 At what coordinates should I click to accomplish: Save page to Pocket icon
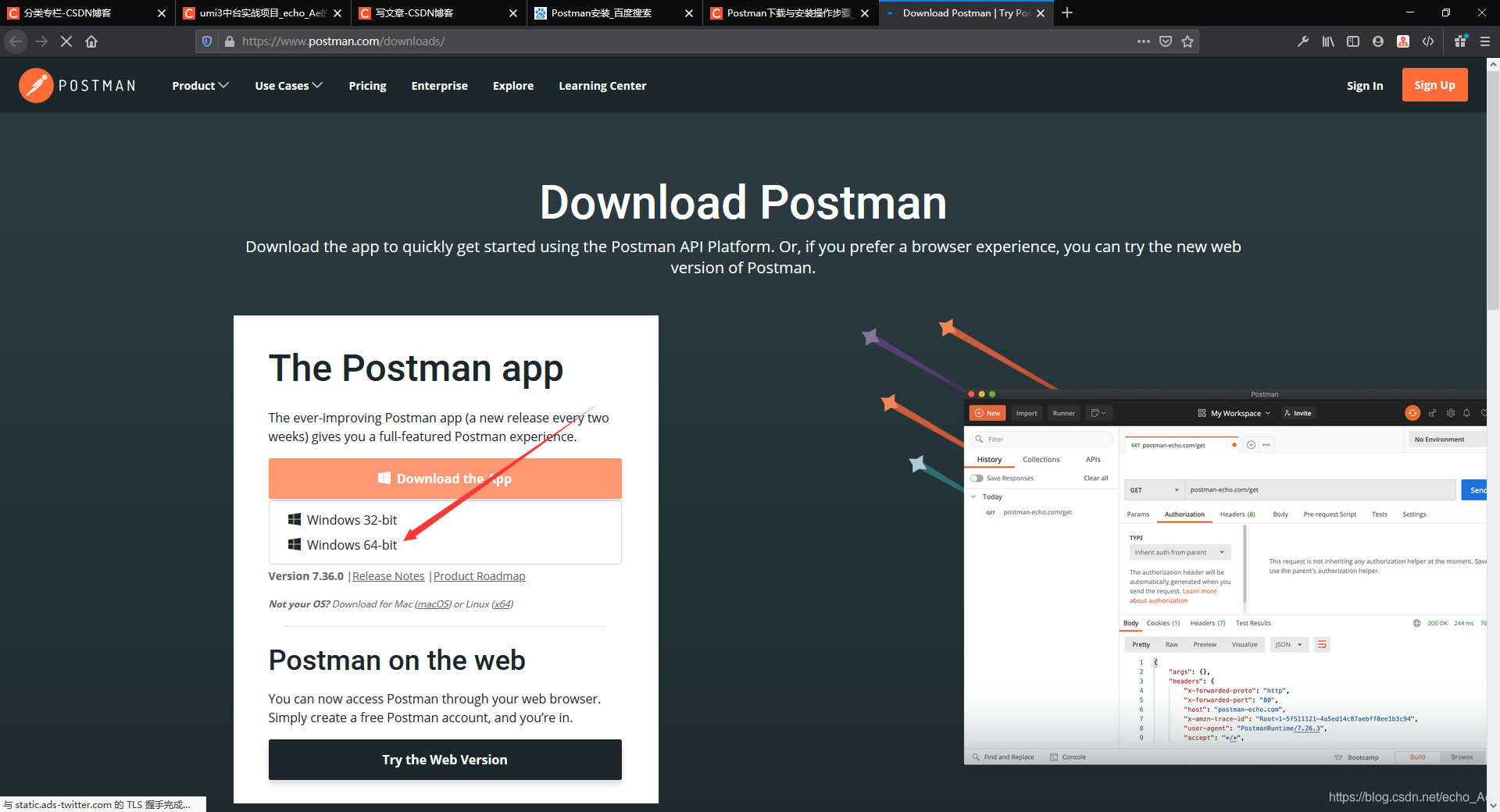(1166, 41)
